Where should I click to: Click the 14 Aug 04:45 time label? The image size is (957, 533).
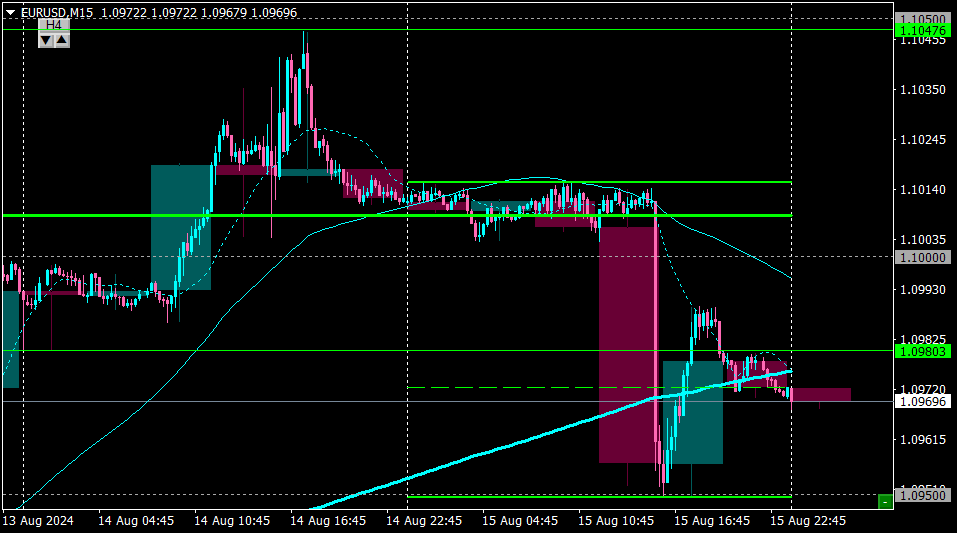tap(135, 521)
